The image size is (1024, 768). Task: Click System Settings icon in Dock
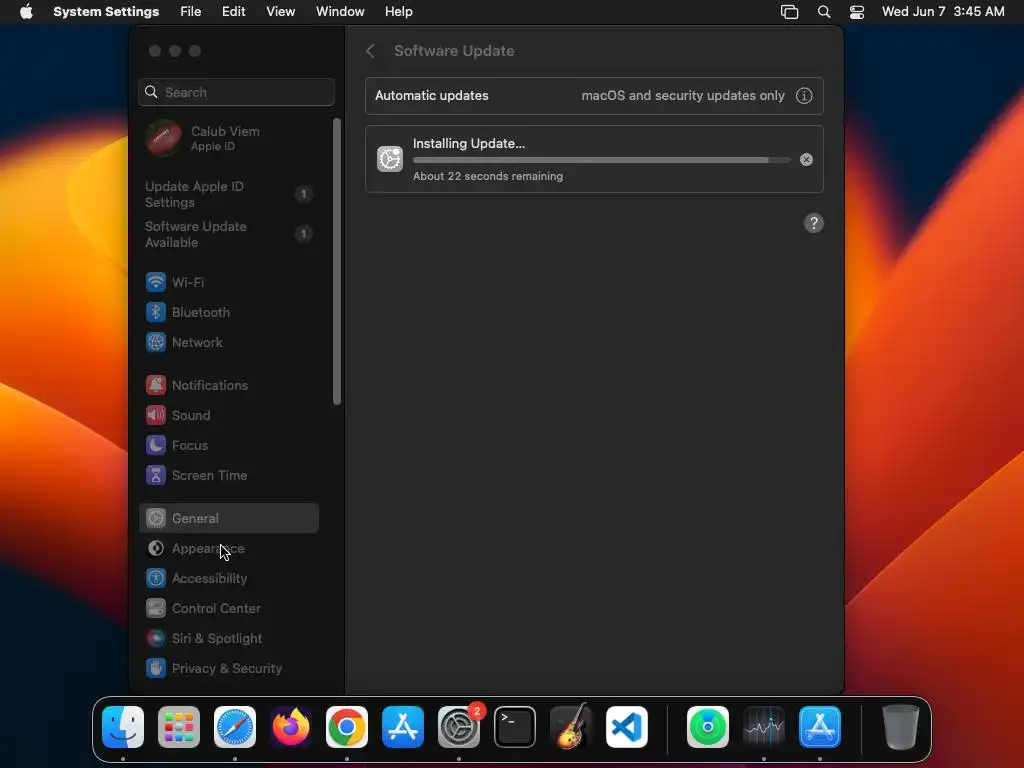(x=458, y=727)
